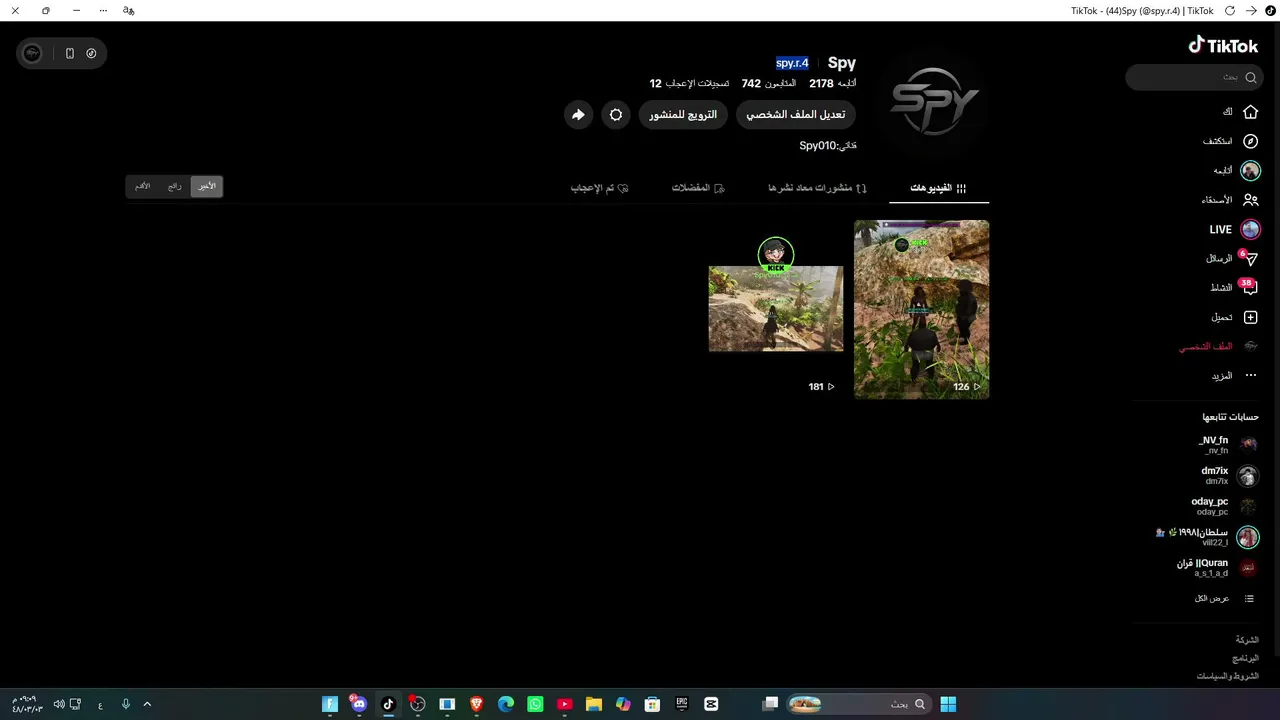Sort videos by Oldest (الأقدم)

[143, 186]
